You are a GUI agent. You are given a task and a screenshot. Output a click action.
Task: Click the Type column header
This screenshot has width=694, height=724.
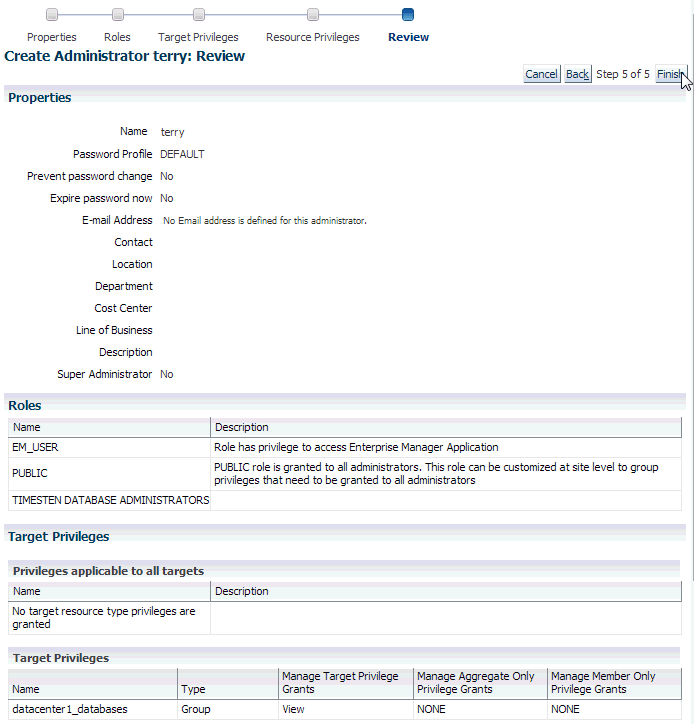coord(228,684)
